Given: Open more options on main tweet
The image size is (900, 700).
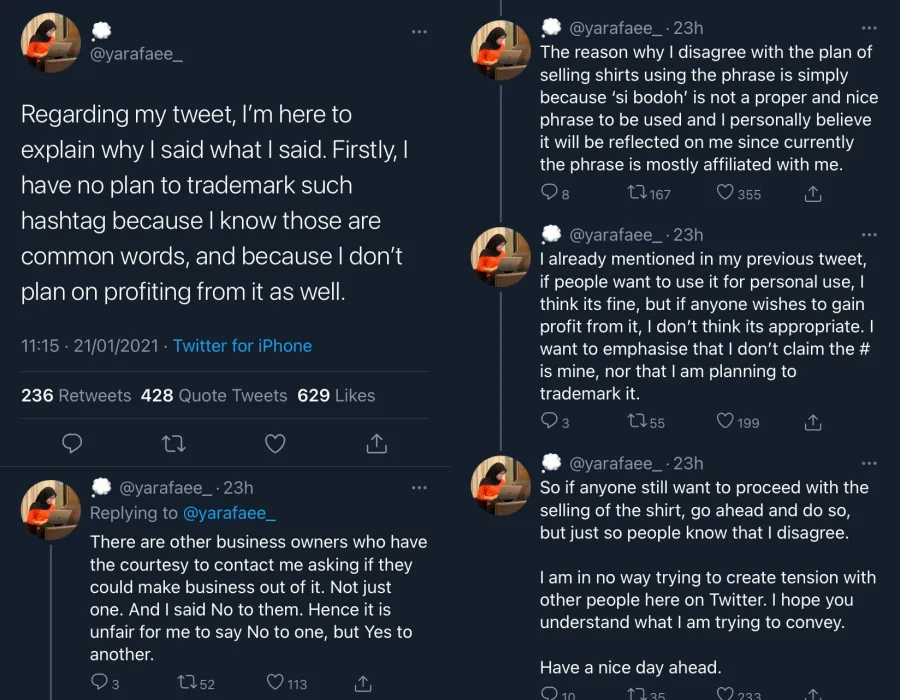Looking at the screenshot, I should 419,31.
